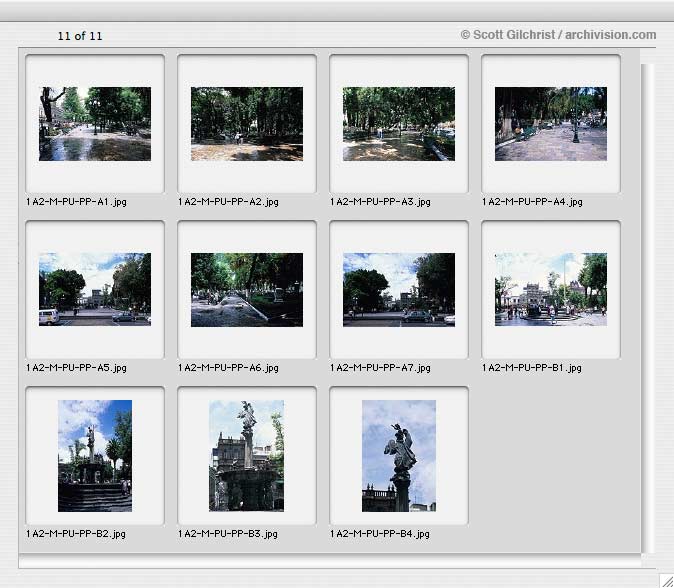Select thumbnail 1A2-M-PU-PP-B3.jpg

(246, 456)
